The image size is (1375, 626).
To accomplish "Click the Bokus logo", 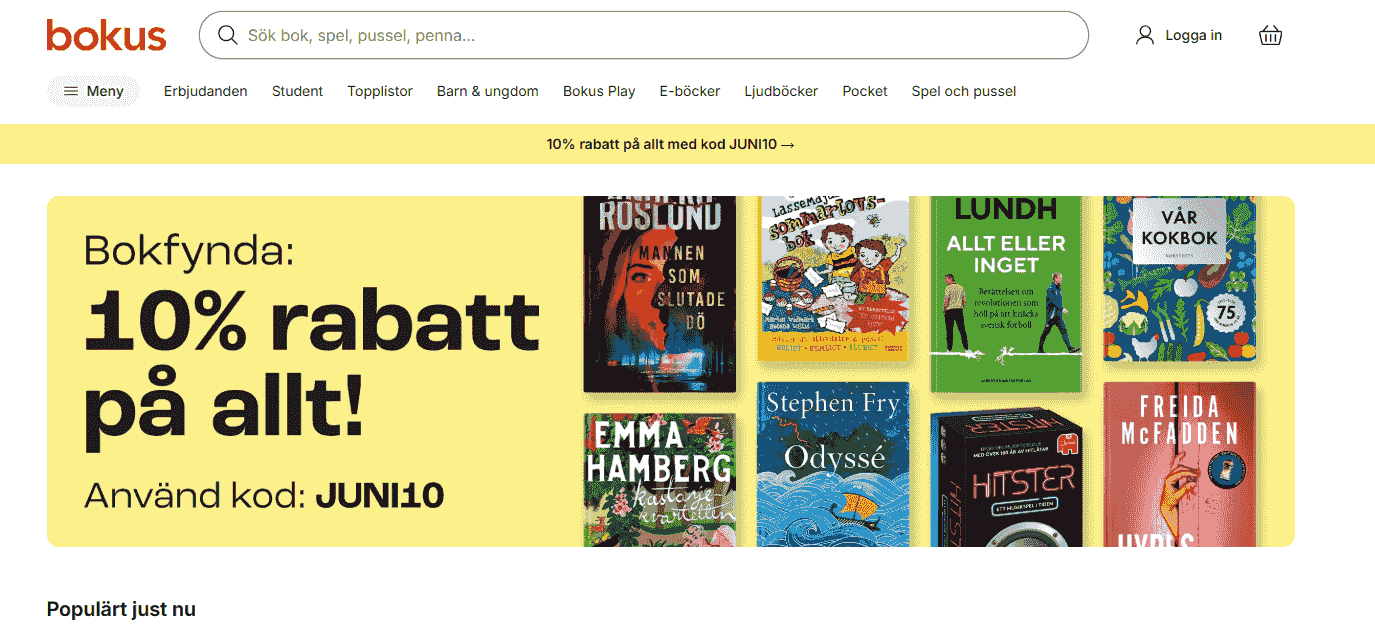I will click(x=106, y=35).
